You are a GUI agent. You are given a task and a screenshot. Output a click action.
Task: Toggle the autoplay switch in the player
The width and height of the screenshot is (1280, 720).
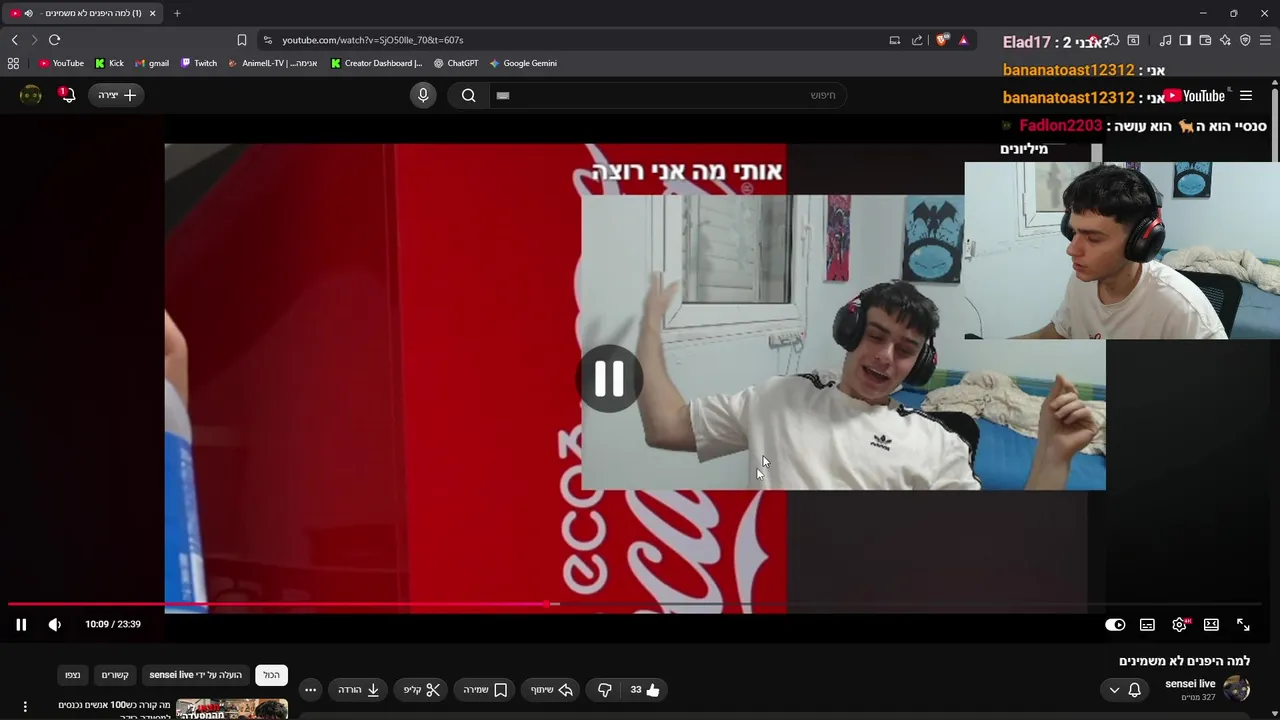[1115, 624]
